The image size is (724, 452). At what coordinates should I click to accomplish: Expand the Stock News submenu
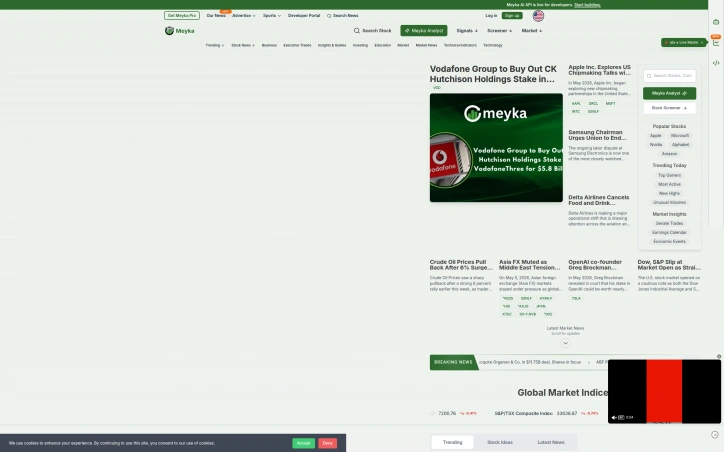[x=243, y=45]
